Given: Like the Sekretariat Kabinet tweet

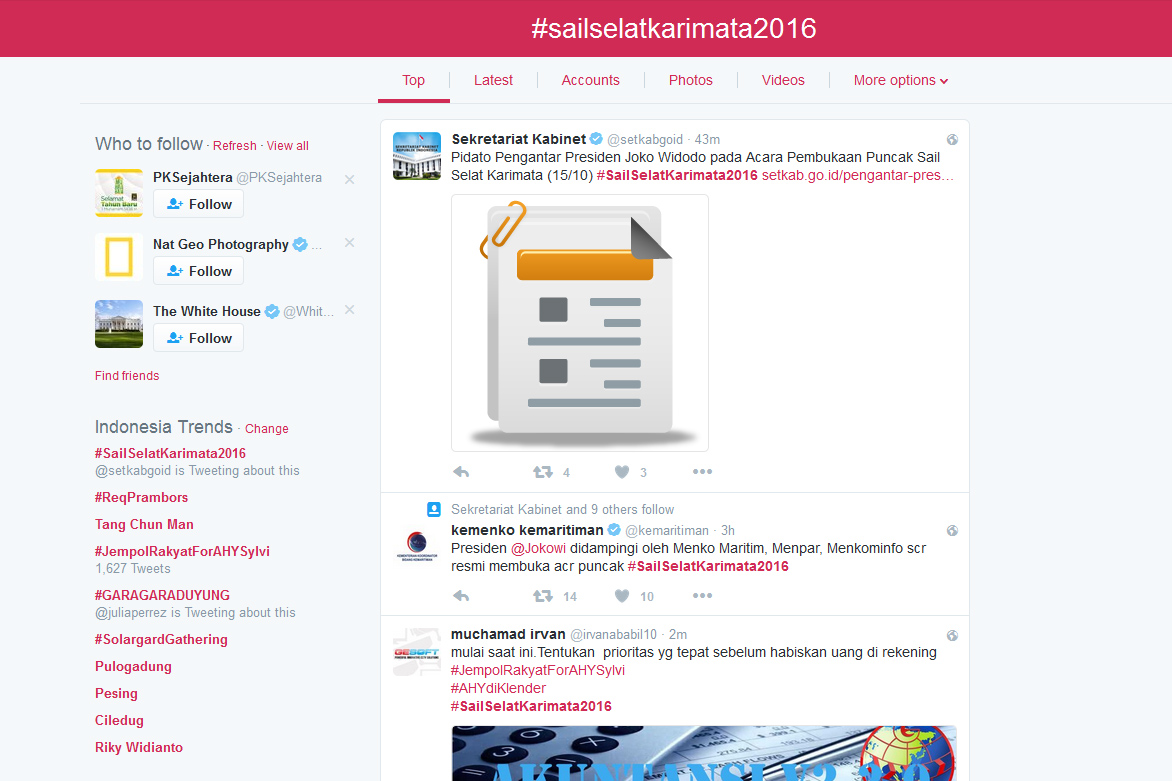Looking at the screenshot, I should pos(622,472).
